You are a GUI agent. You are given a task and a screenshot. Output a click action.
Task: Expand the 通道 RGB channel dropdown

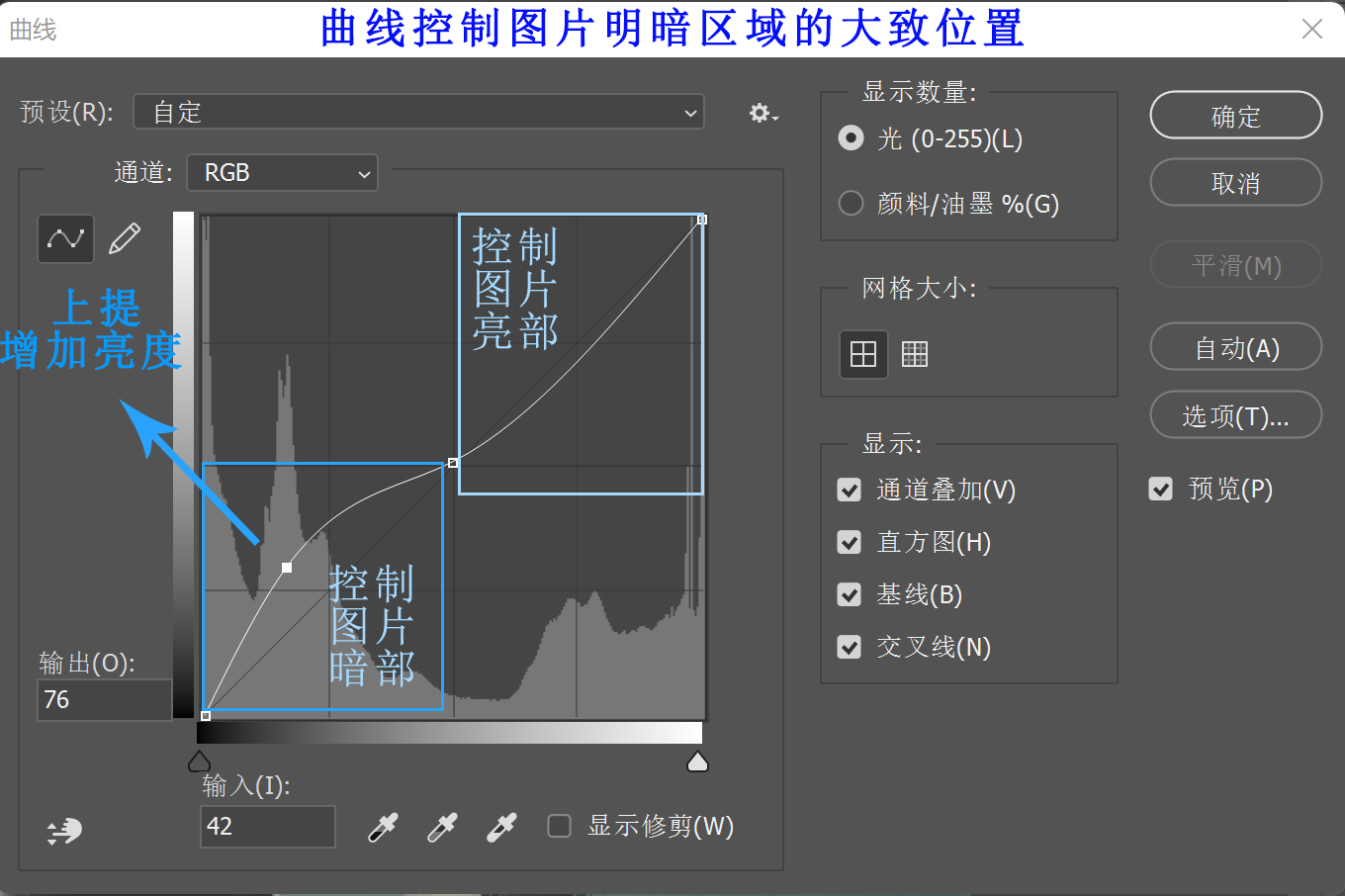click(283, 173)
